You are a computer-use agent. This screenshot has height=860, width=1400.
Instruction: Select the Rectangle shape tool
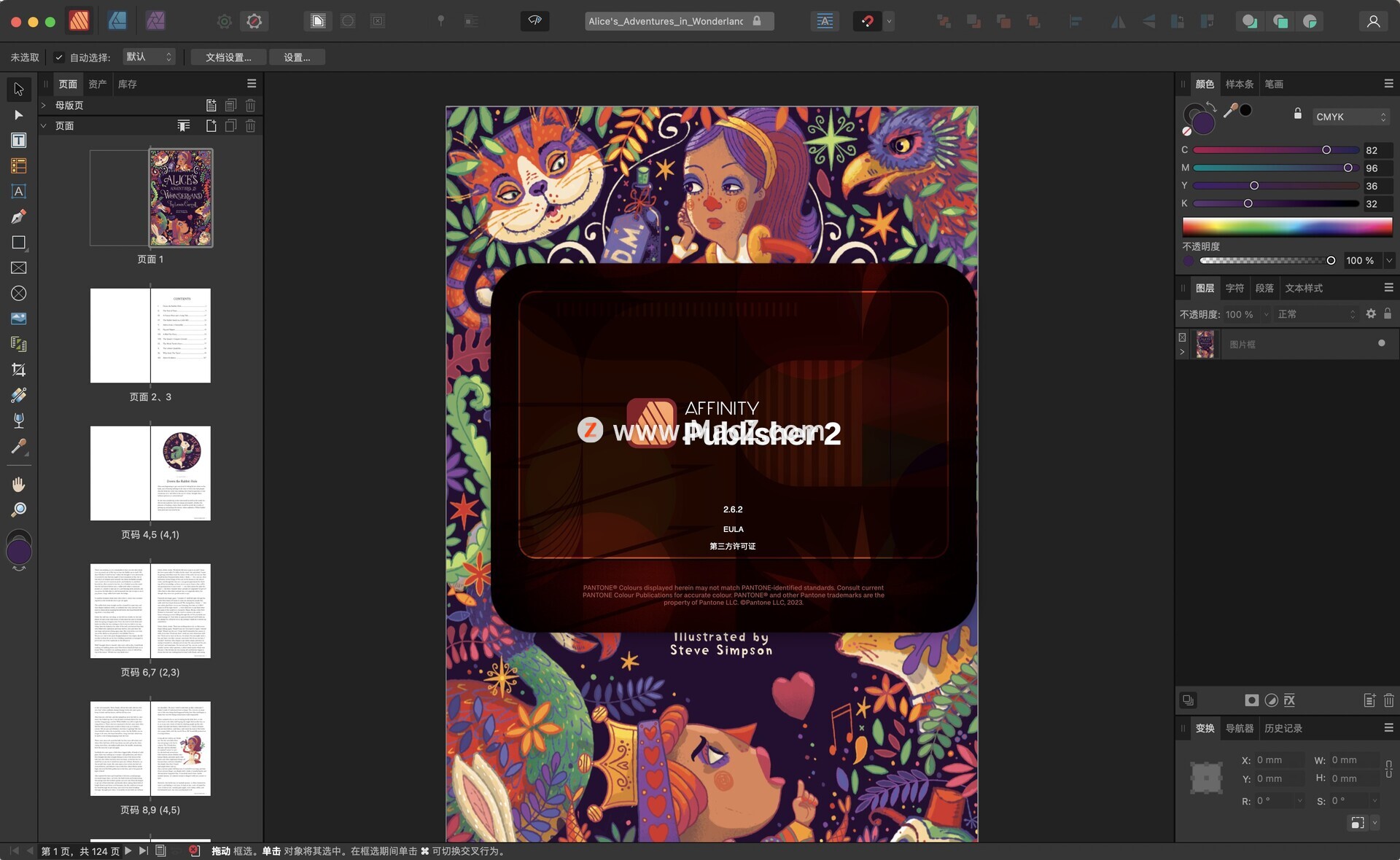pyautogui.click(x=19, y=242)
